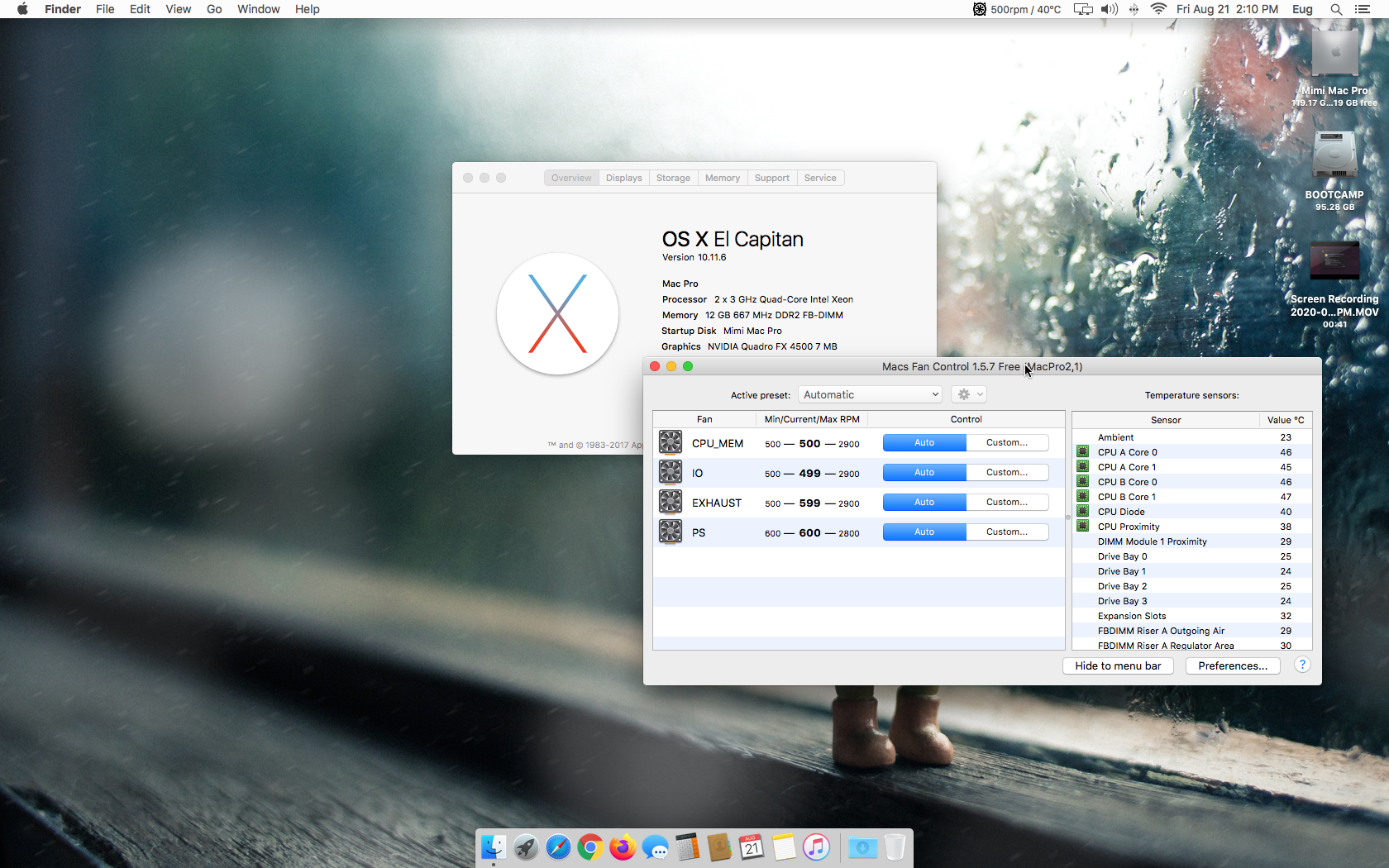Set PS fan to Custom
The width and height of the screenshot is (1389, 868).
1007,532
